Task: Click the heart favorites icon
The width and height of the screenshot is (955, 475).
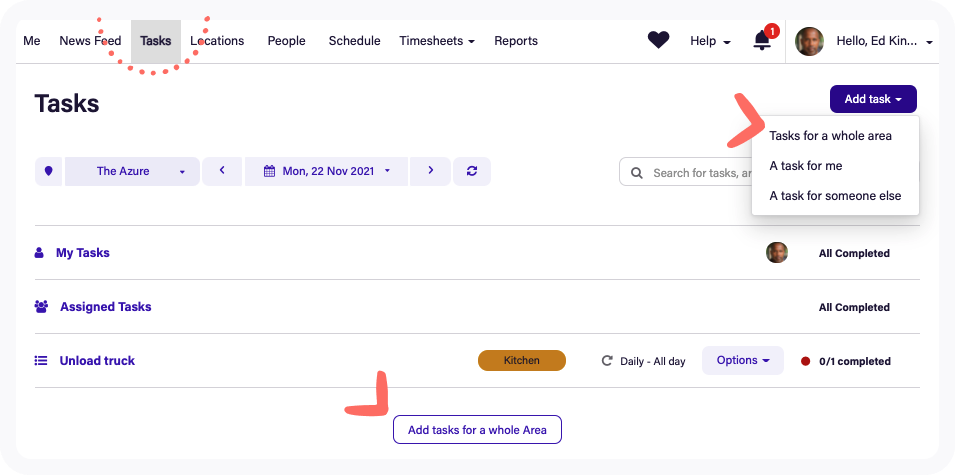Action: [x=658, y=41]
